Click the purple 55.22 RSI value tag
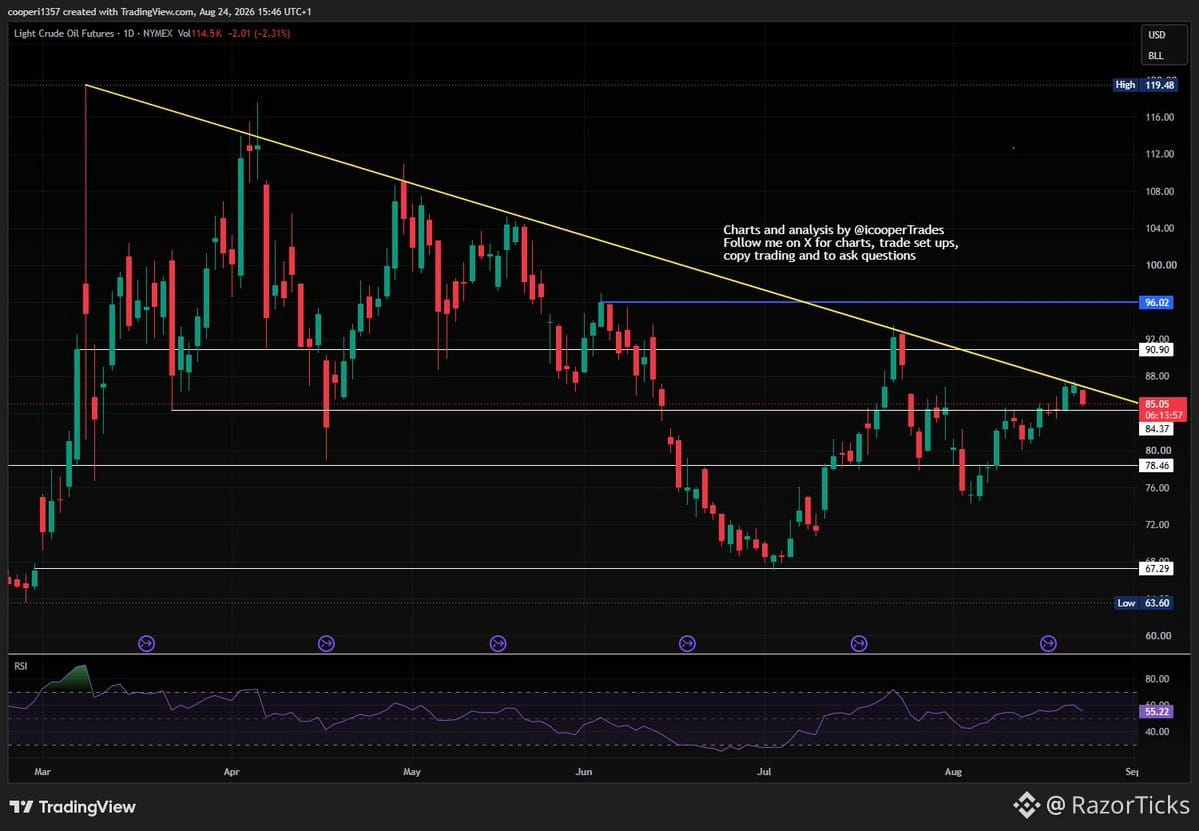The height and width of the screenshot is (831, 1199). click(x=1158, y=712)
